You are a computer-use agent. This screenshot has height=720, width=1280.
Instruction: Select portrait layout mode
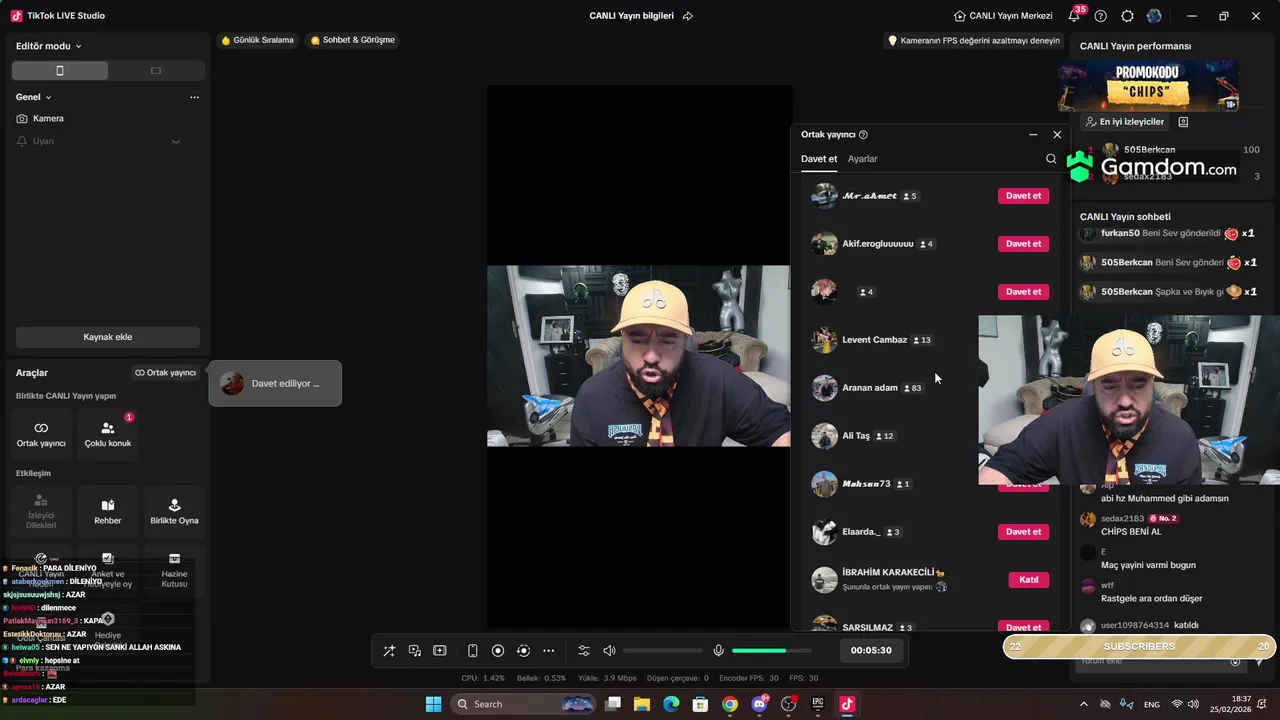click(60, 71)
